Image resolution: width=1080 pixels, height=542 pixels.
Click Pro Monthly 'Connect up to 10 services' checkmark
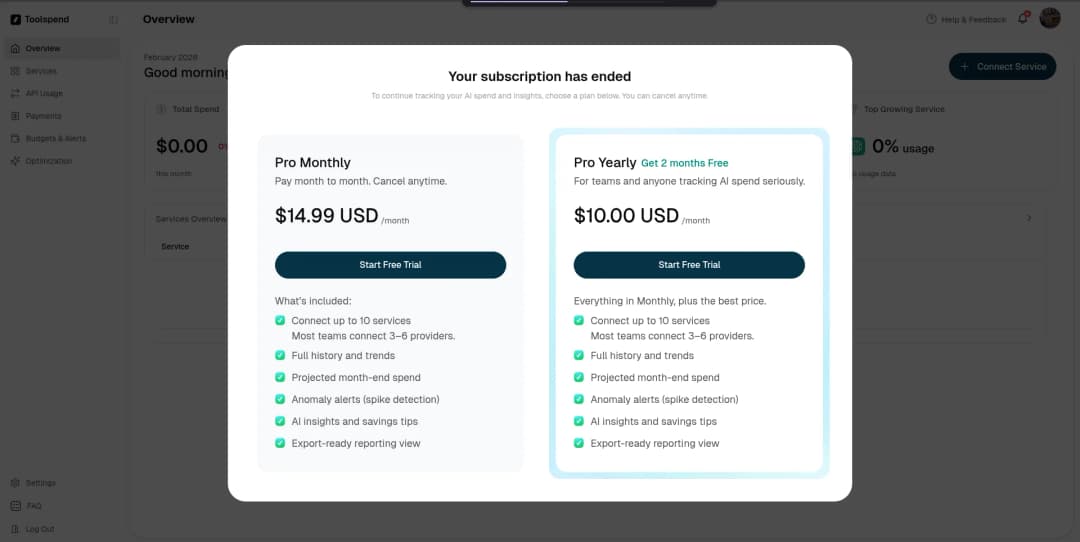coord(281,321)
